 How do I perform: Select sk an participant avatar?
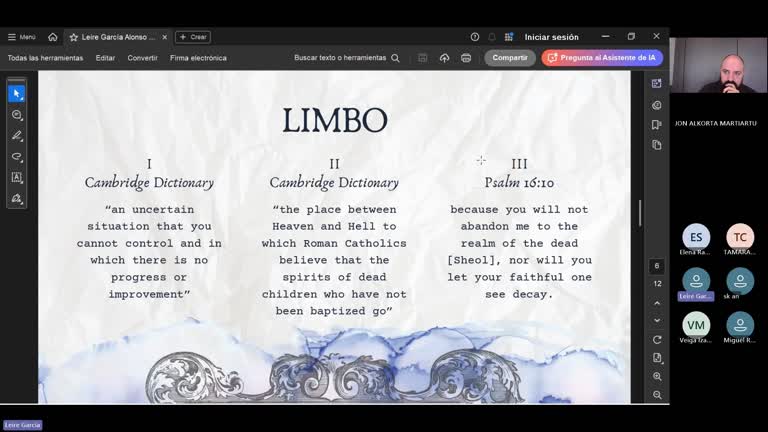click(740, 281)
